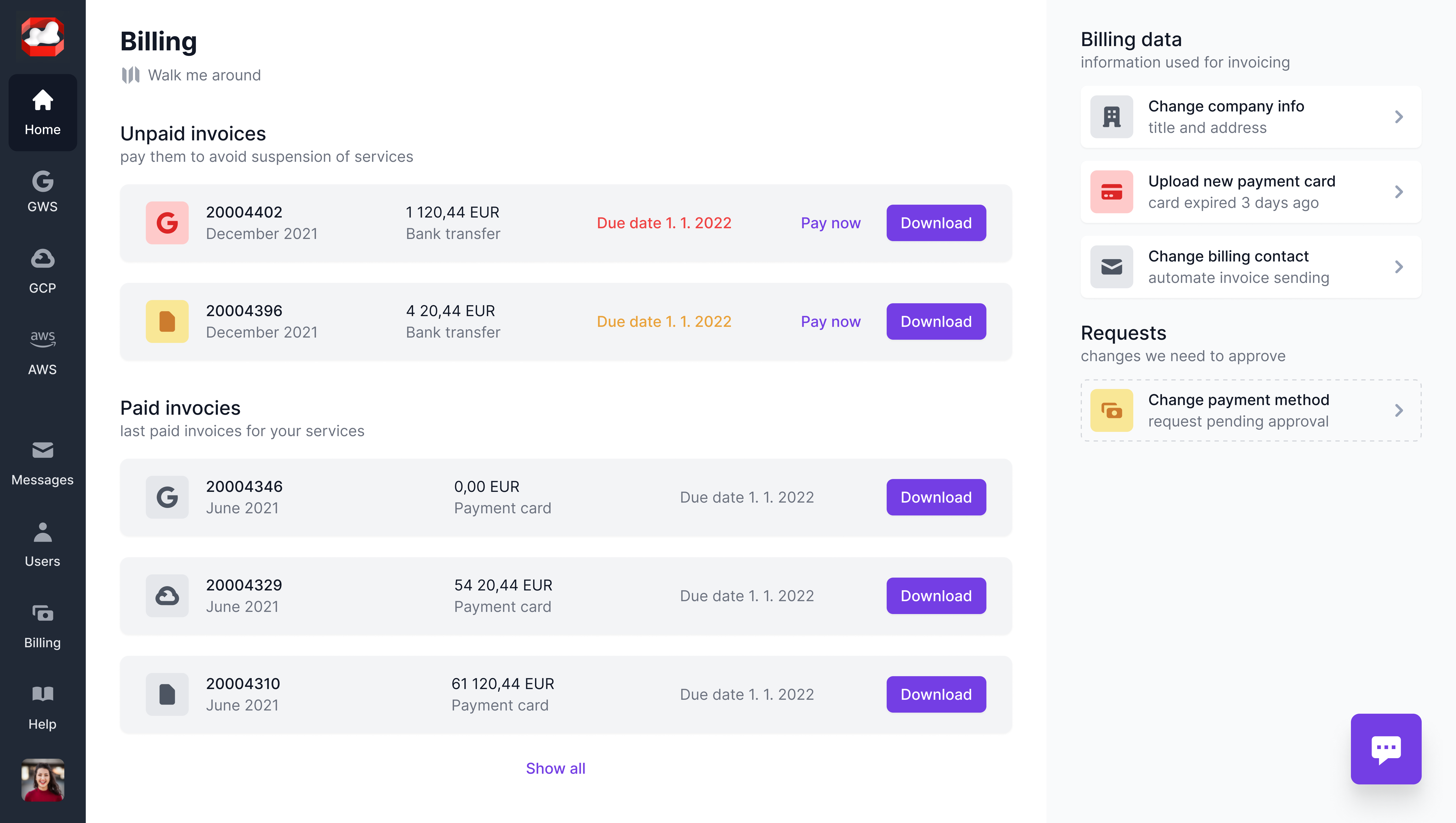The height and width of the screenshot is (823, 1456).
Task: Open GWS in the sidebar
Action: pyautogui.click(x=42, y=192)
